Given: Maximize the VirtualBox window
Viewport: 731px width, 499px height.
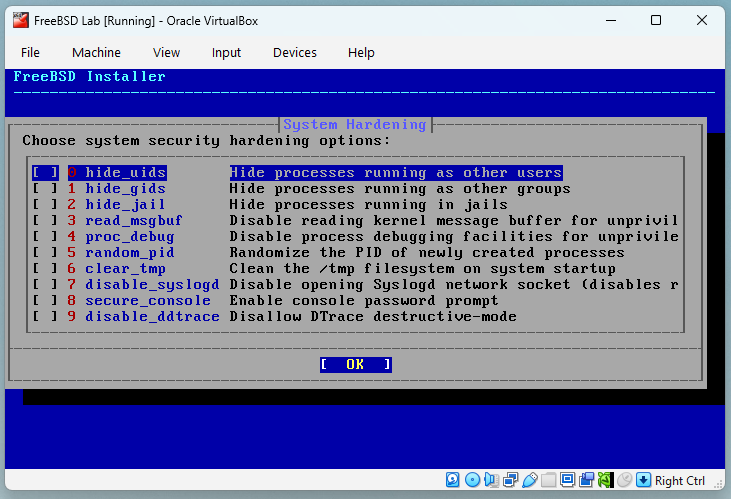Looking at the screenshot, I should (656, 21).
